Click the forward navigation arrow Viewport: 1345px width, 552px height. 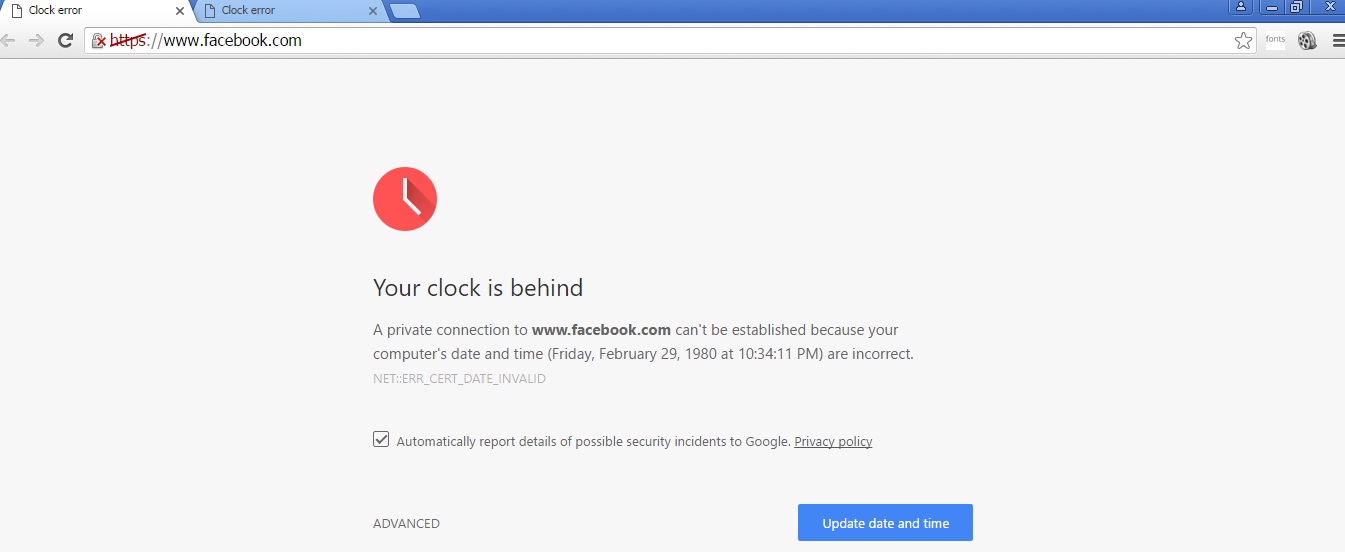point(36,41)
